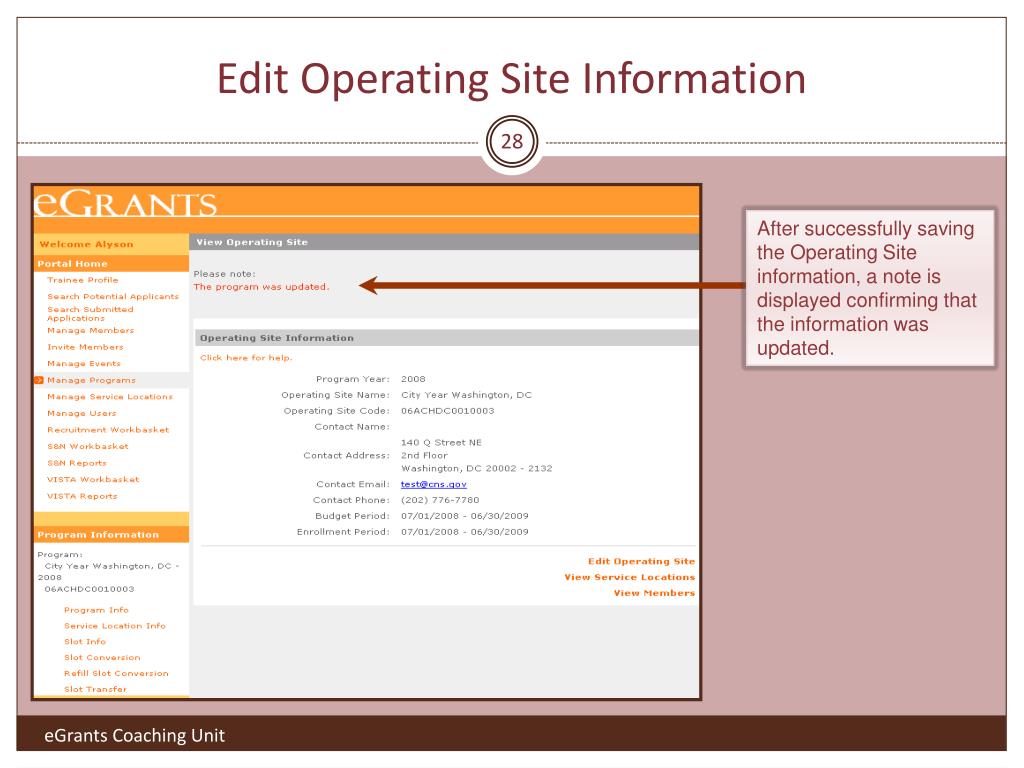Image resolution: width=1024 pixels, height=768 pixels.
Task: Open Search Submitted Applications
Action: tap(90, 313)
